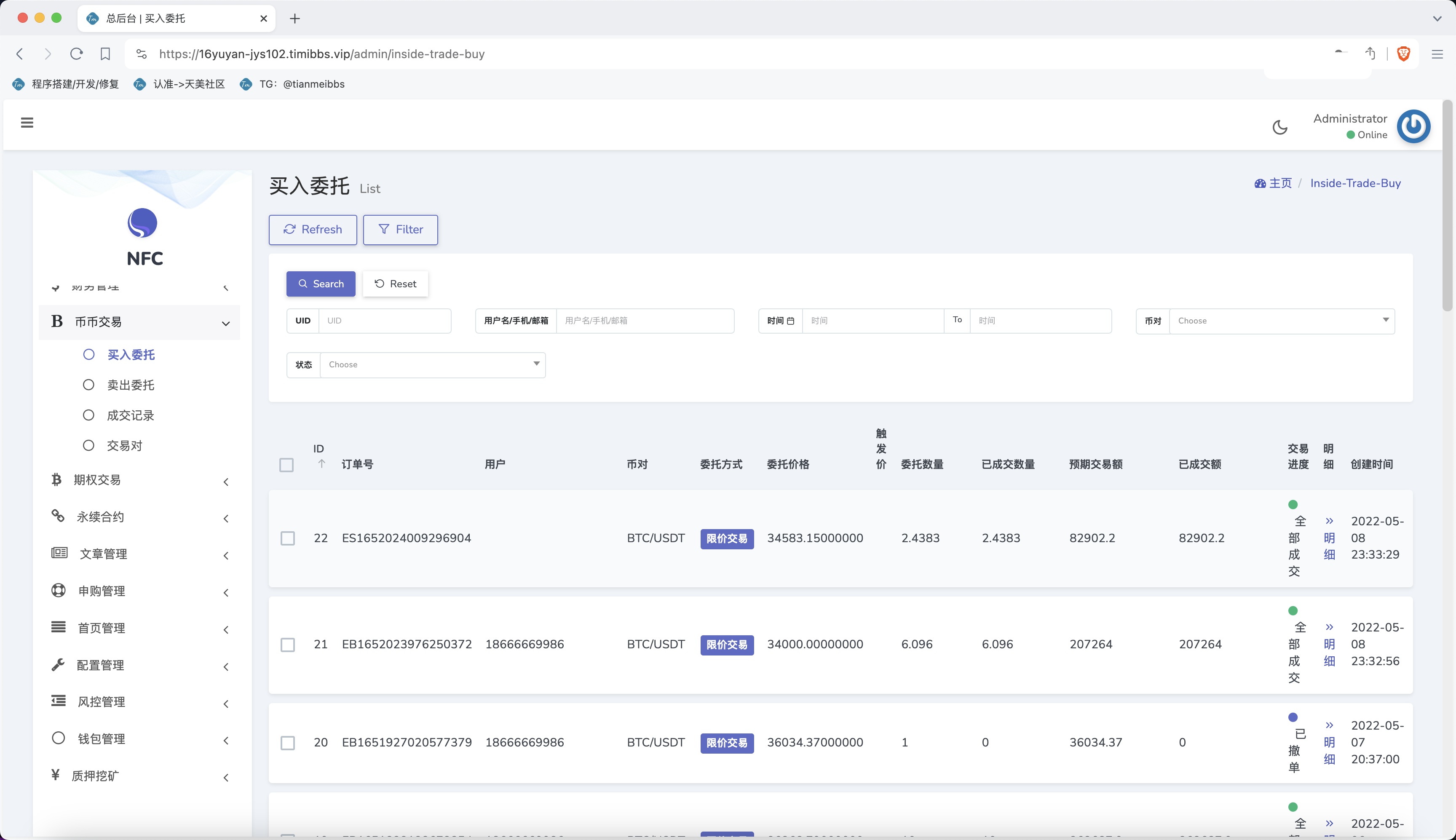Screen dimensions: 1456x840
Task: Select 卖出委托 from sidebar menu
Action: pos(131,384)
